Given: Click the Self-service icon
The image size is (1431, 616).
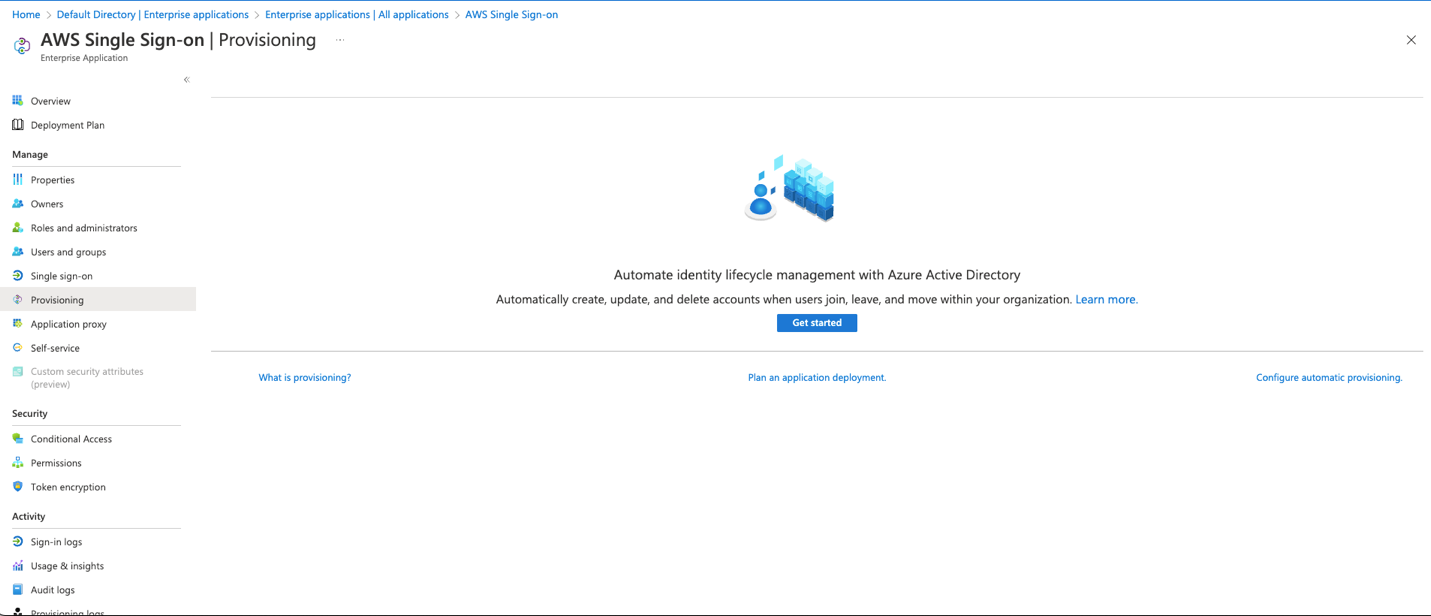Looking at the screenshot, I should (17, 348).
